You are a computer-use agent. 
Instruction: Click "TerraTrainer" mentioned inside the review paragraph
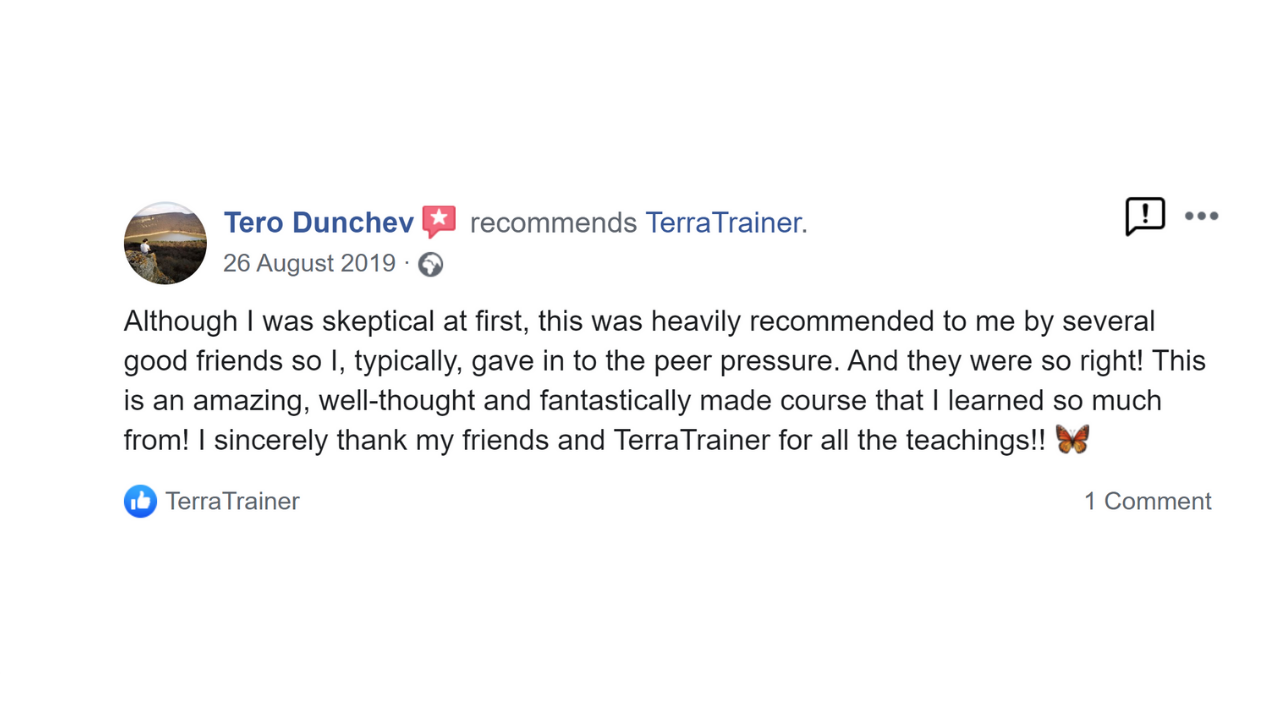click(692, 440)
